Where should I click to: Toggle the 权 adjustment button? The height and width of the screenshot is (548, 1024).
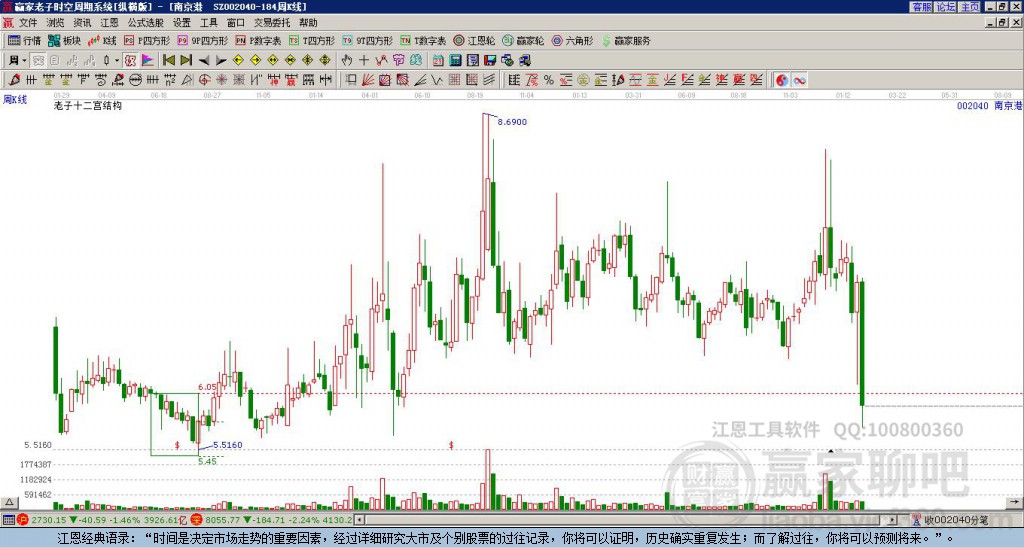130,61
